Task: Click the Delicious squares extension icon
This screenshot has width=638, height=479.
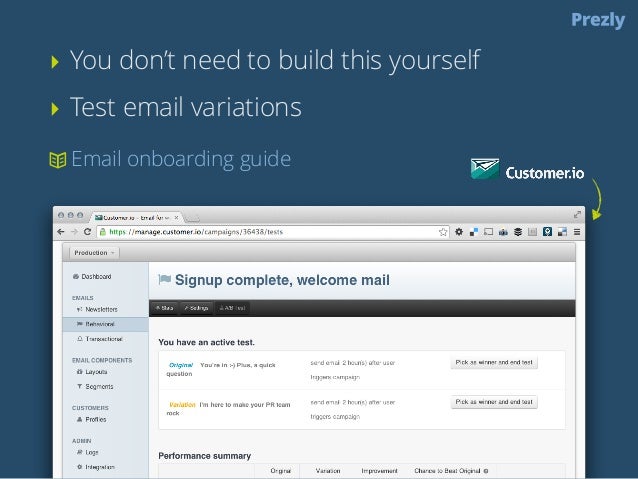Action: (x=474, y=232)
